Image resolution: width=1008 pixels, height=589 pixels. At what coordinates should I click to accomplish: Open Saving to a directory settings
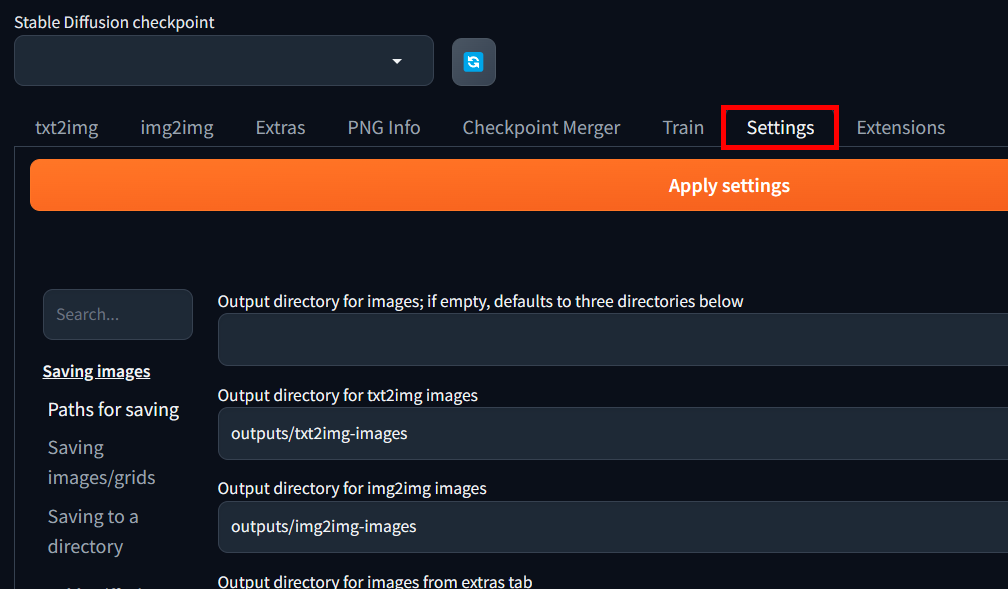pos(93,531)
